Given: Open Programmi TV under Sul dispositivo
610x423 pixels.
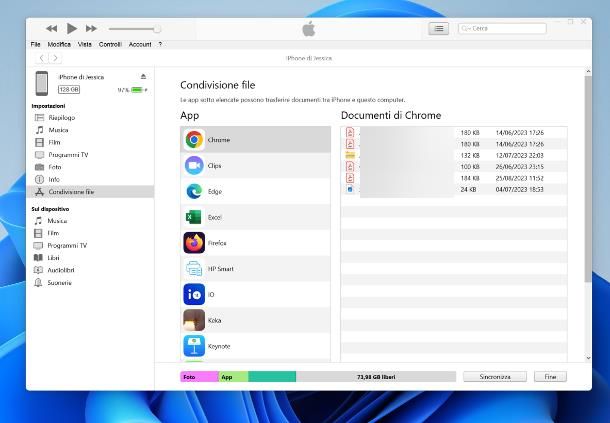Looking at the screenshot, I should 91,246.
